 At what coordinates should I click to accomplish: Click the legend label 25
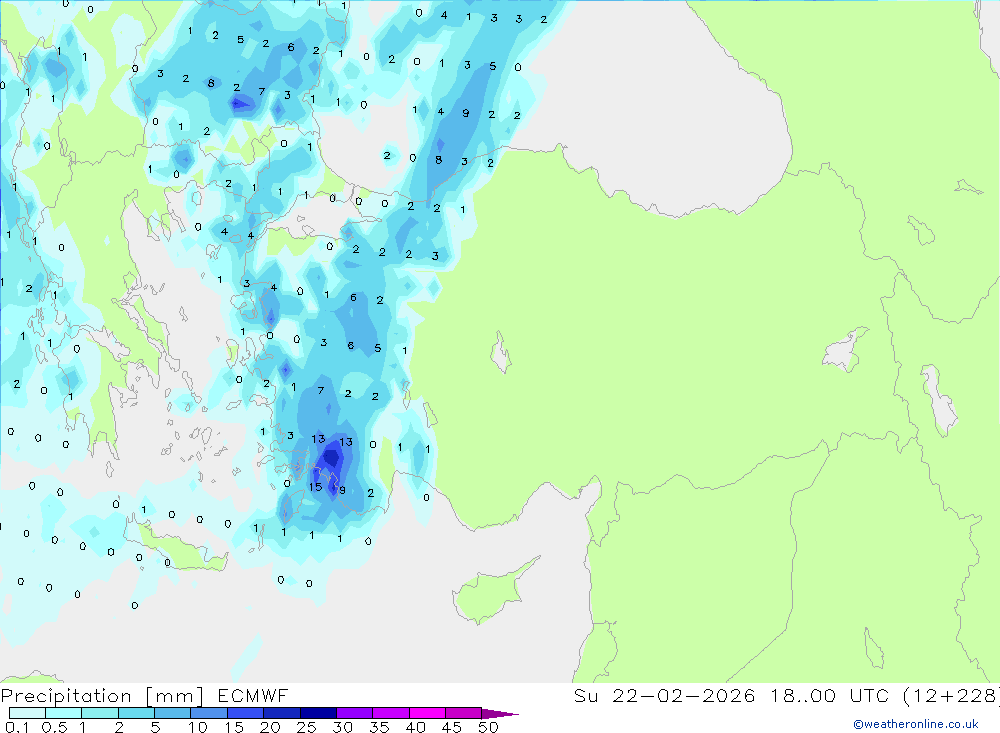point(307,727)
